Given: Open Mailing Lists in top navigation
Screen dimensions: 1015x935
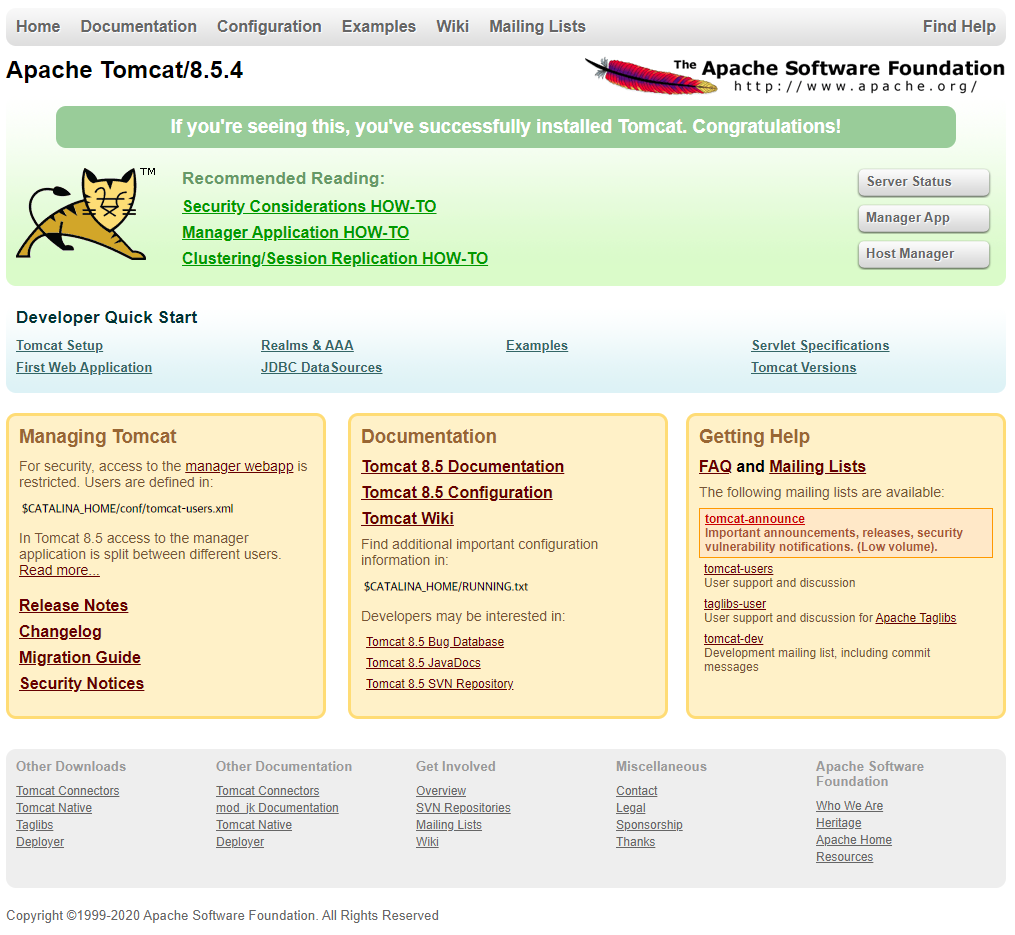Looking at the screenshot, I should (537, 27).
